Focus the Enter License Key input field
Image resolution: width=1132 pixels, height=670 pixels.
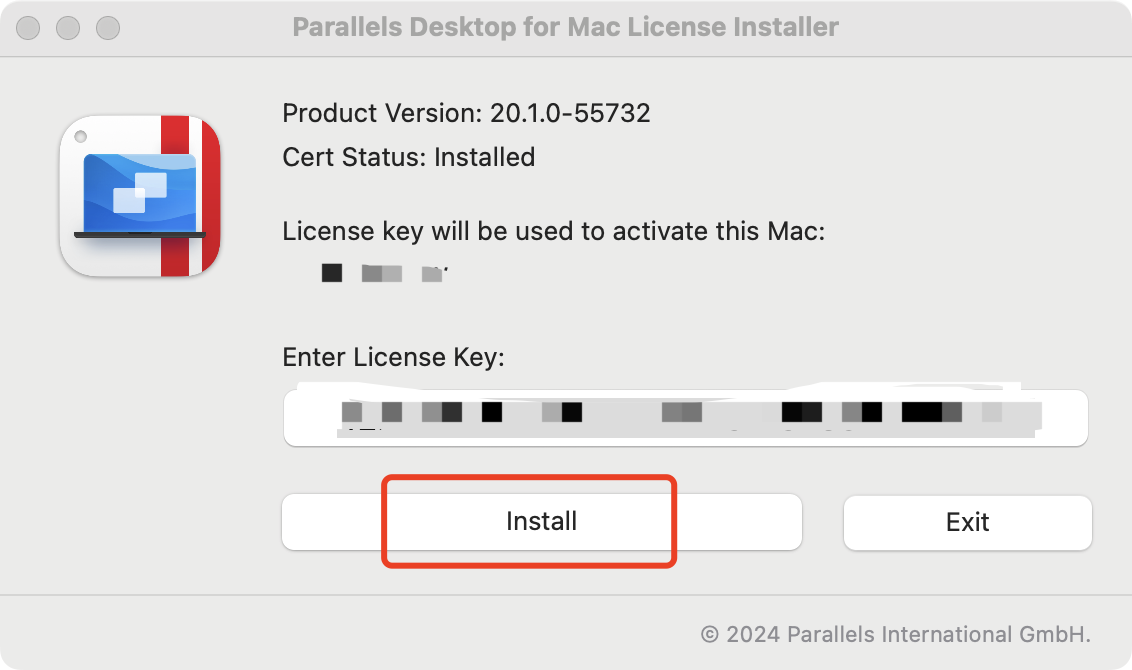(685, 417)
